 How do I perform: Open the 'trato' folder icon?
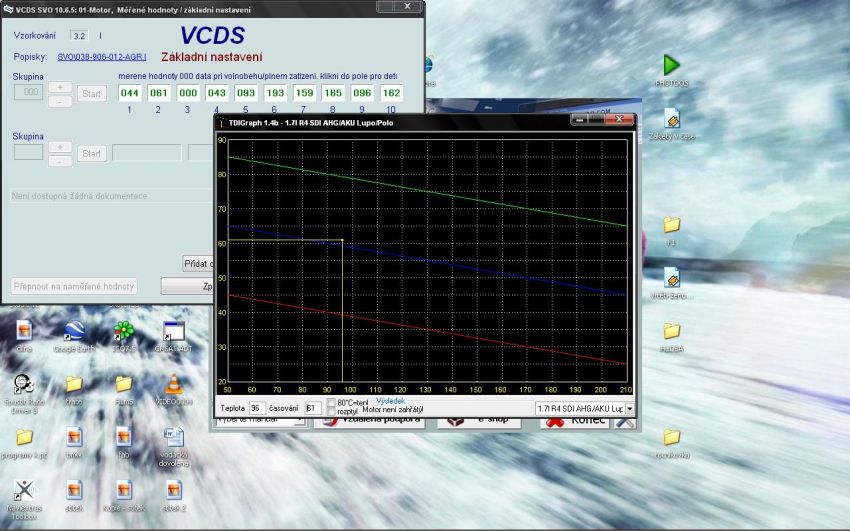(74, 384)
